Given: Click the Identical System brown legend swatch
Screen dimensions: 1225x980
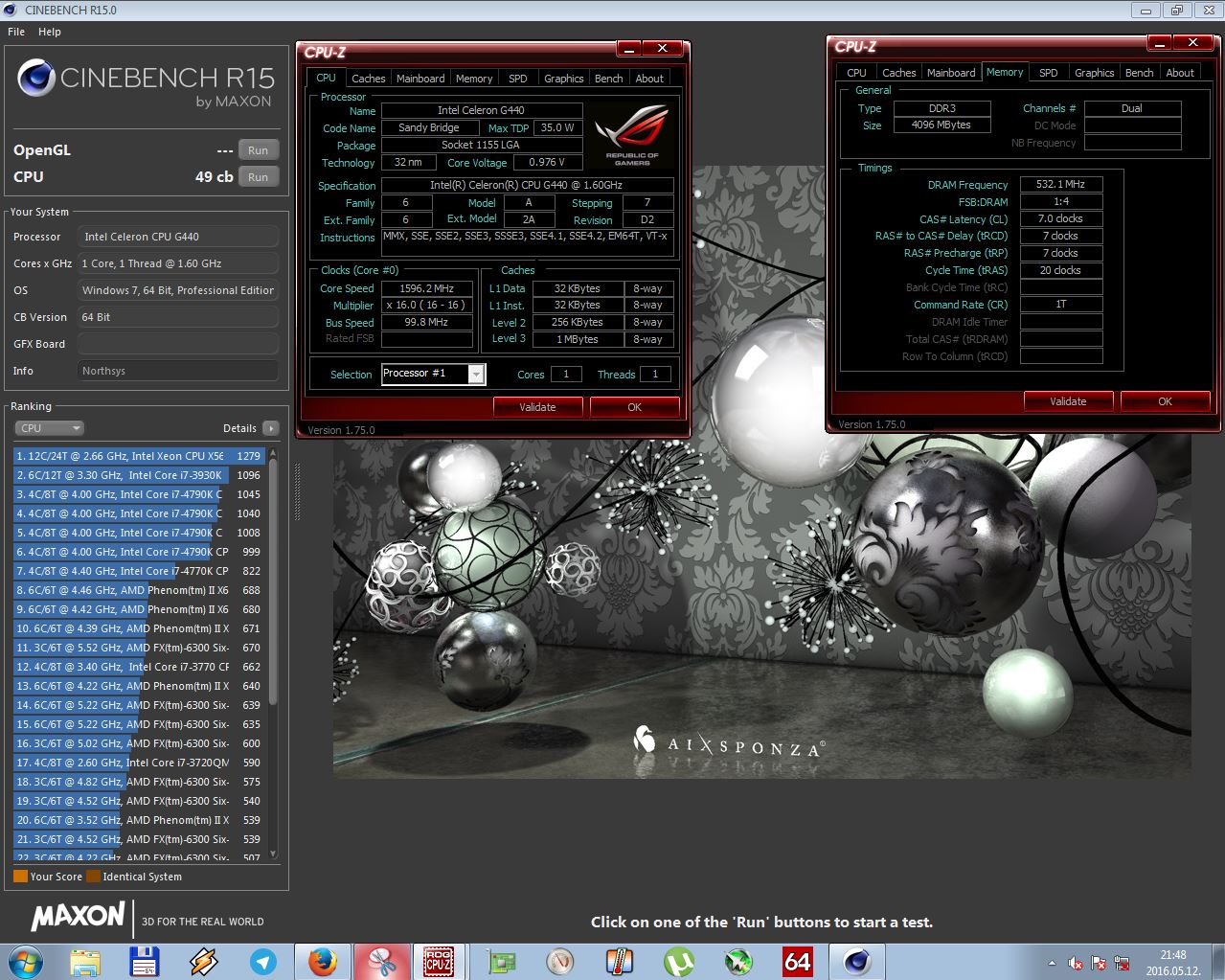Looking at the screenshot, I should [x=93, y=876].
